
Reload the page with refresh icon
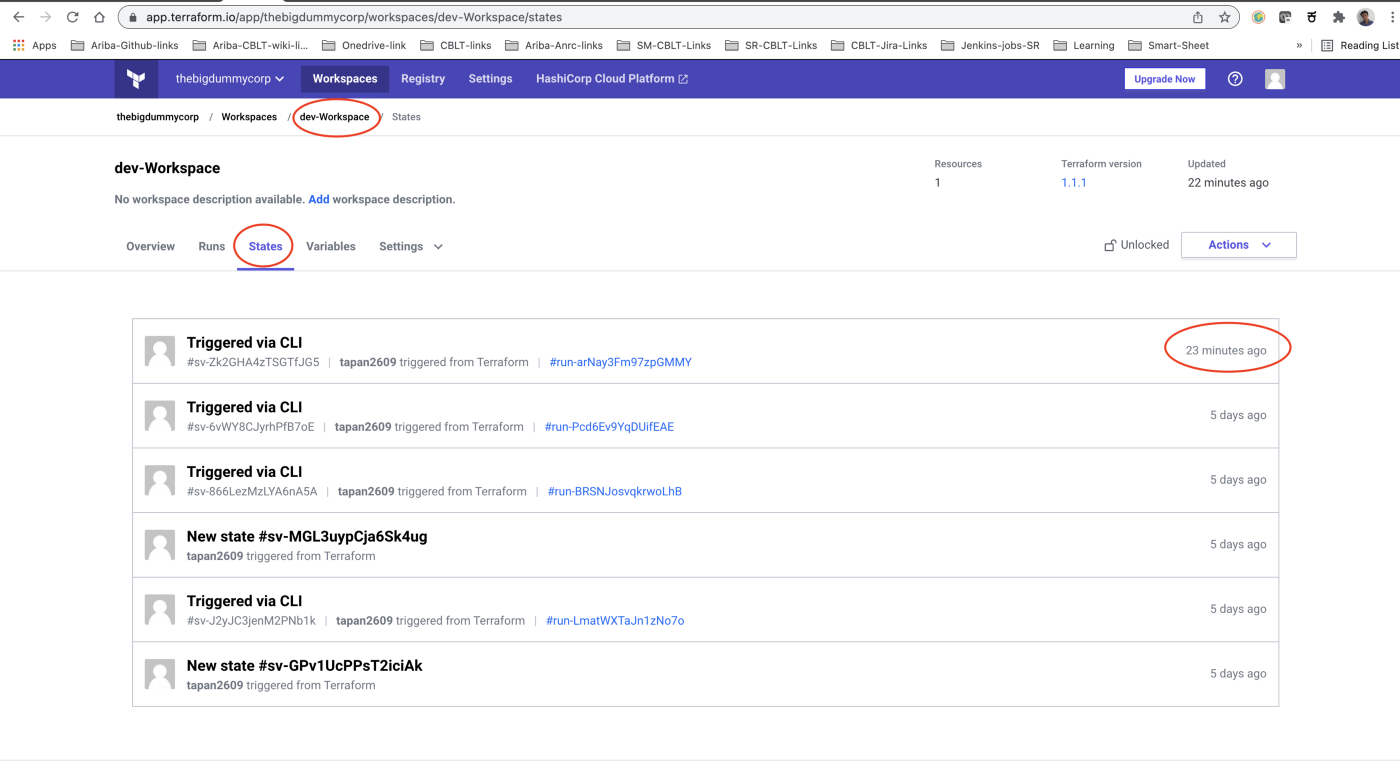point(72,17)
